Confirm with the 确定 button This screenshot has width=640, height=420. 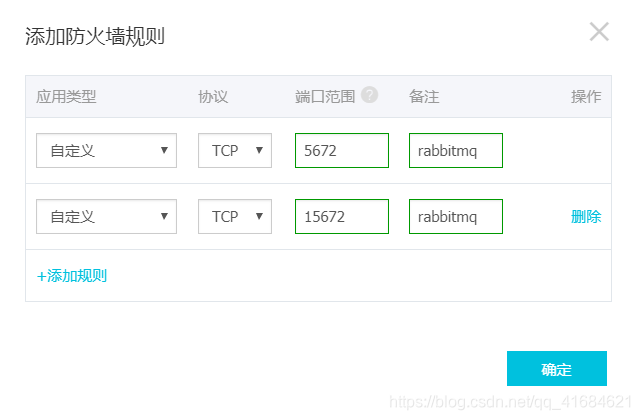[557, 369]
